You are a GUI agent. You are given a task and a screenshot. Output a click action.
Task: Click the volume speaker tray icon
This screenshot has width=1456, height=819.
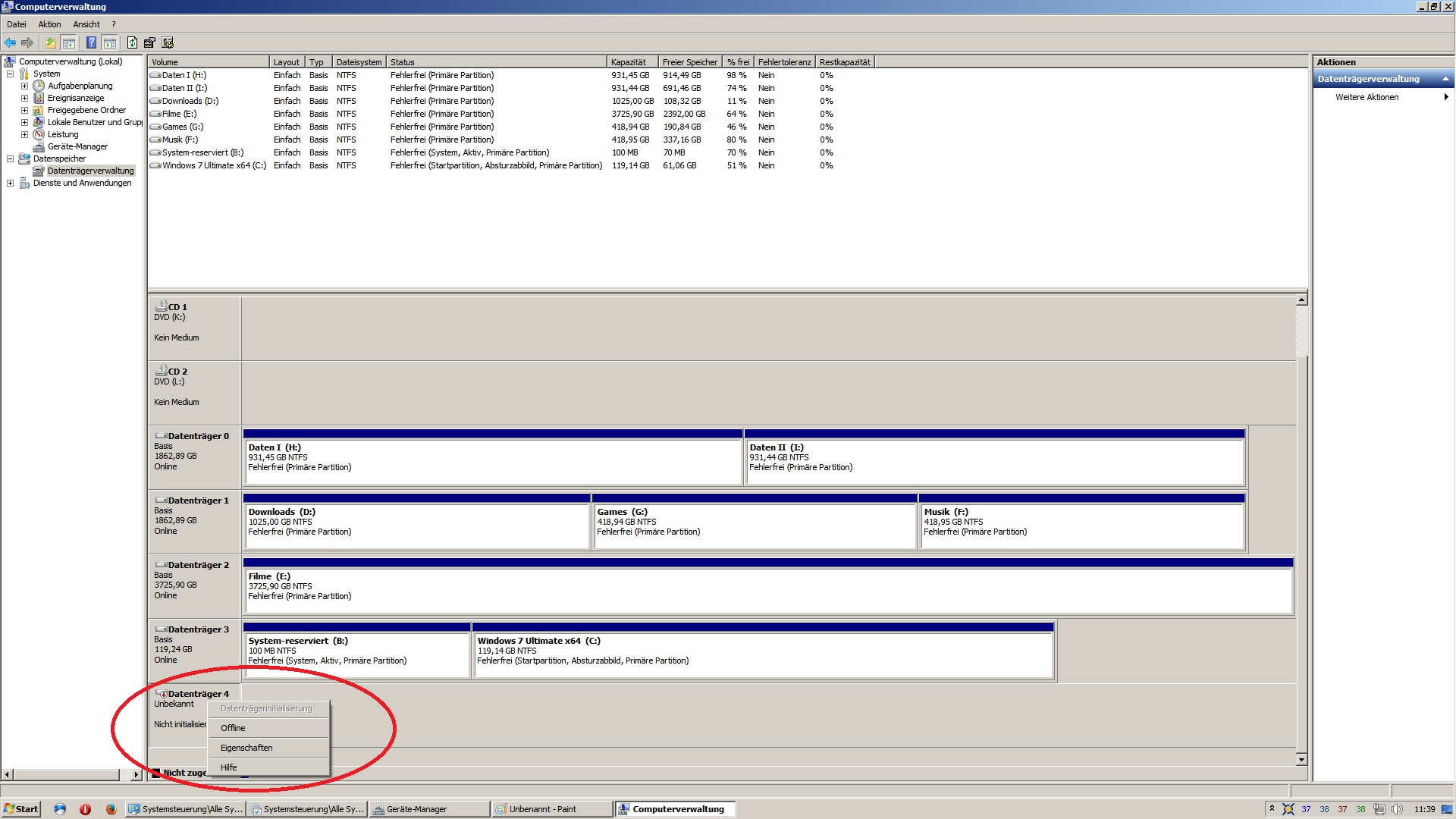pos(1397,809)
